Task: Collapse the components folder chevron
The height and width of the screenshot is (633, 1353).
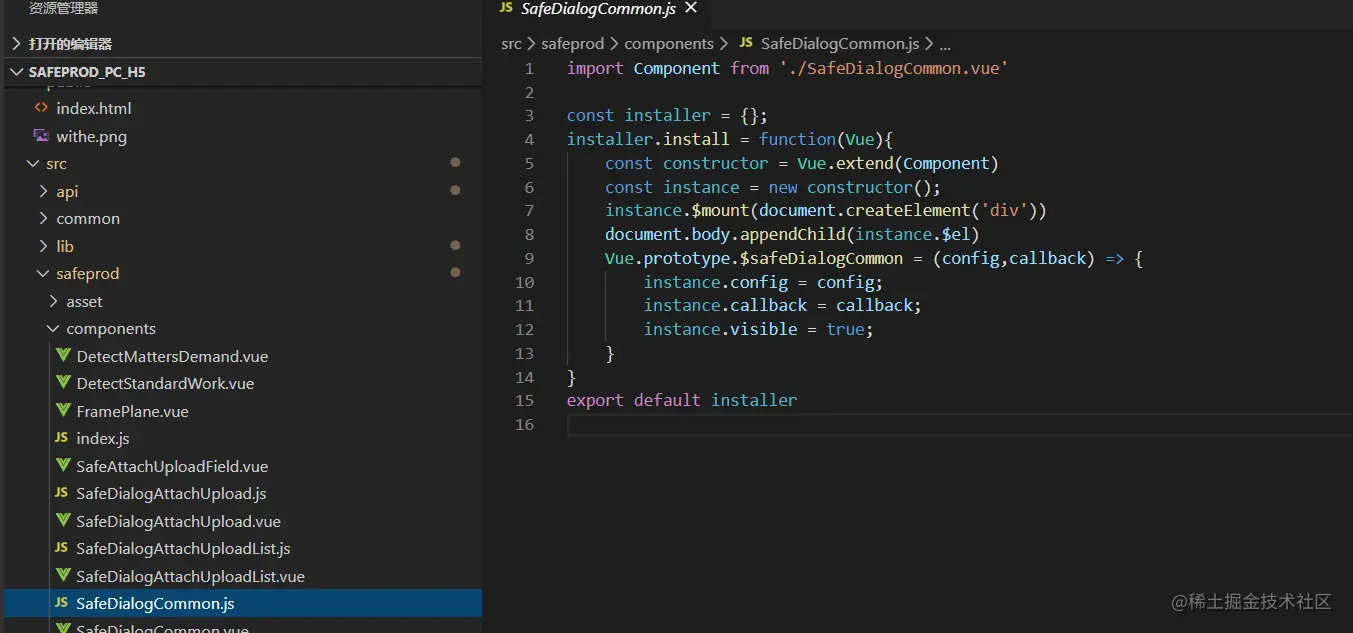Action: (53, 328)
